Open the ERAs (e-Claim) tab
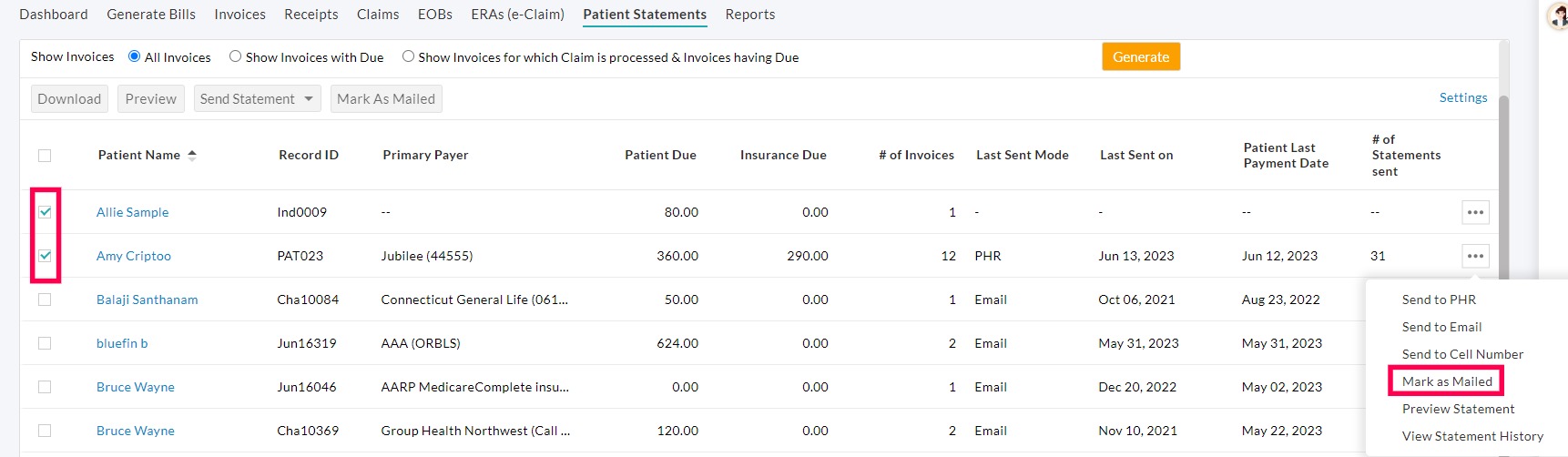This screenshot has width=1568, height=457. click(518, 15)
